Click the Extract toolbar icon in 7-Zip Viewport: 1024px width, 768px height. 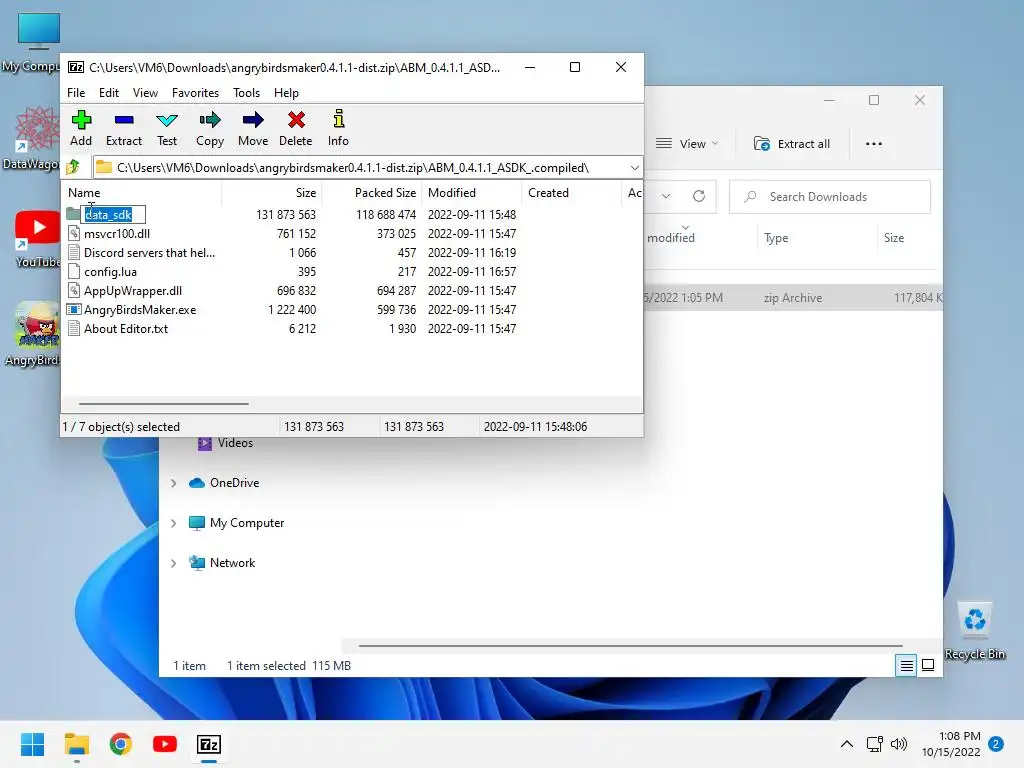pyautogui.click(x=124, y=120)
